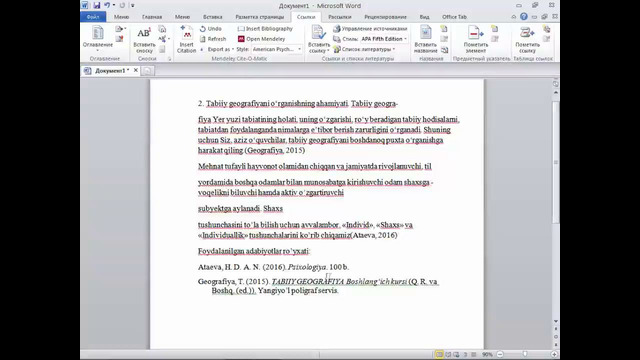The image size is (640, 360).
Task: Open the Оглавление table of contents button
Action: [98, 38]
